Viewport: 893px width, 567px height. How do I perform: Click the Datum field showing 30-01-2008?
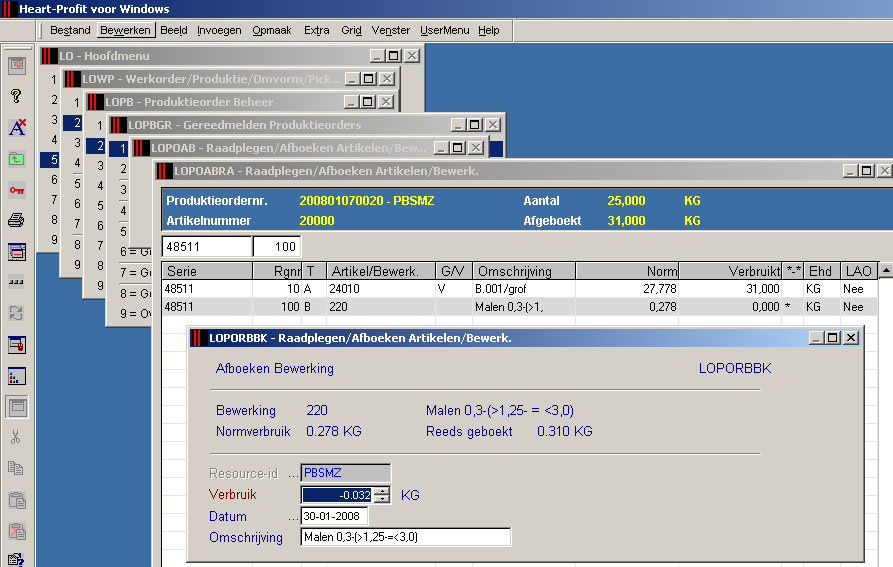(334, 516)
